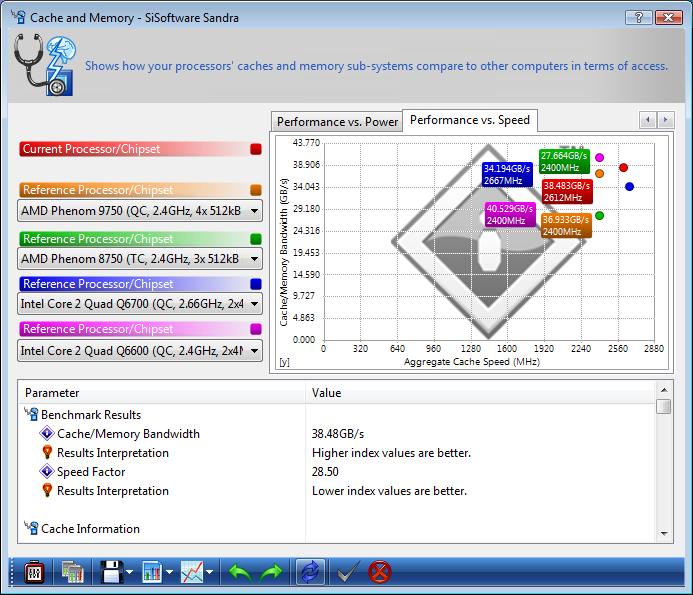Viewport: 693px width, 595px height.
Task: Click the blue Reference Processor/Chipset label
Action: (x=98, y=284)
